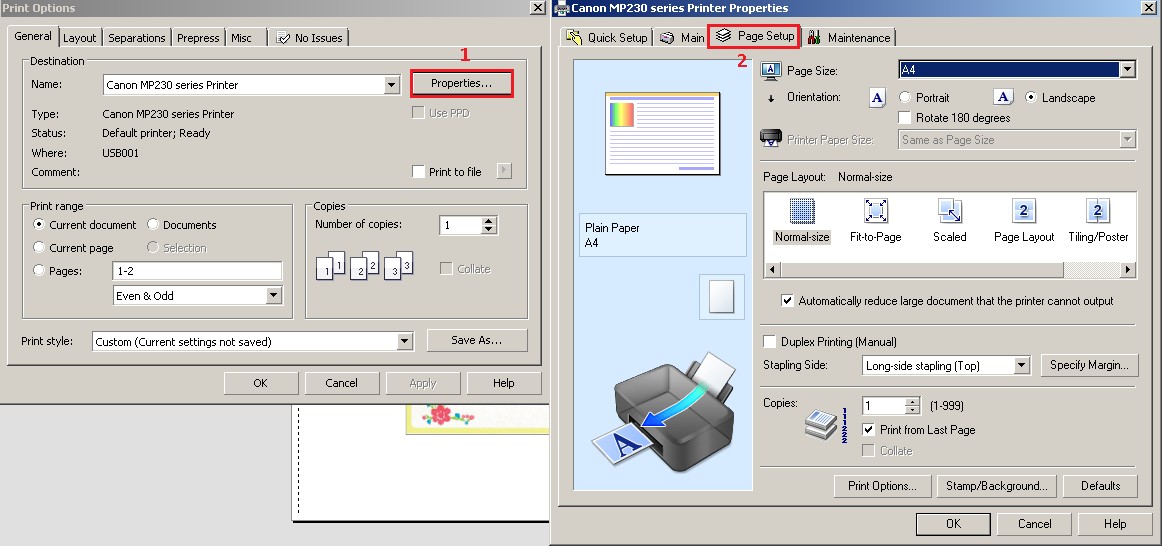Open the printer Name dropdown

point(392,85)
